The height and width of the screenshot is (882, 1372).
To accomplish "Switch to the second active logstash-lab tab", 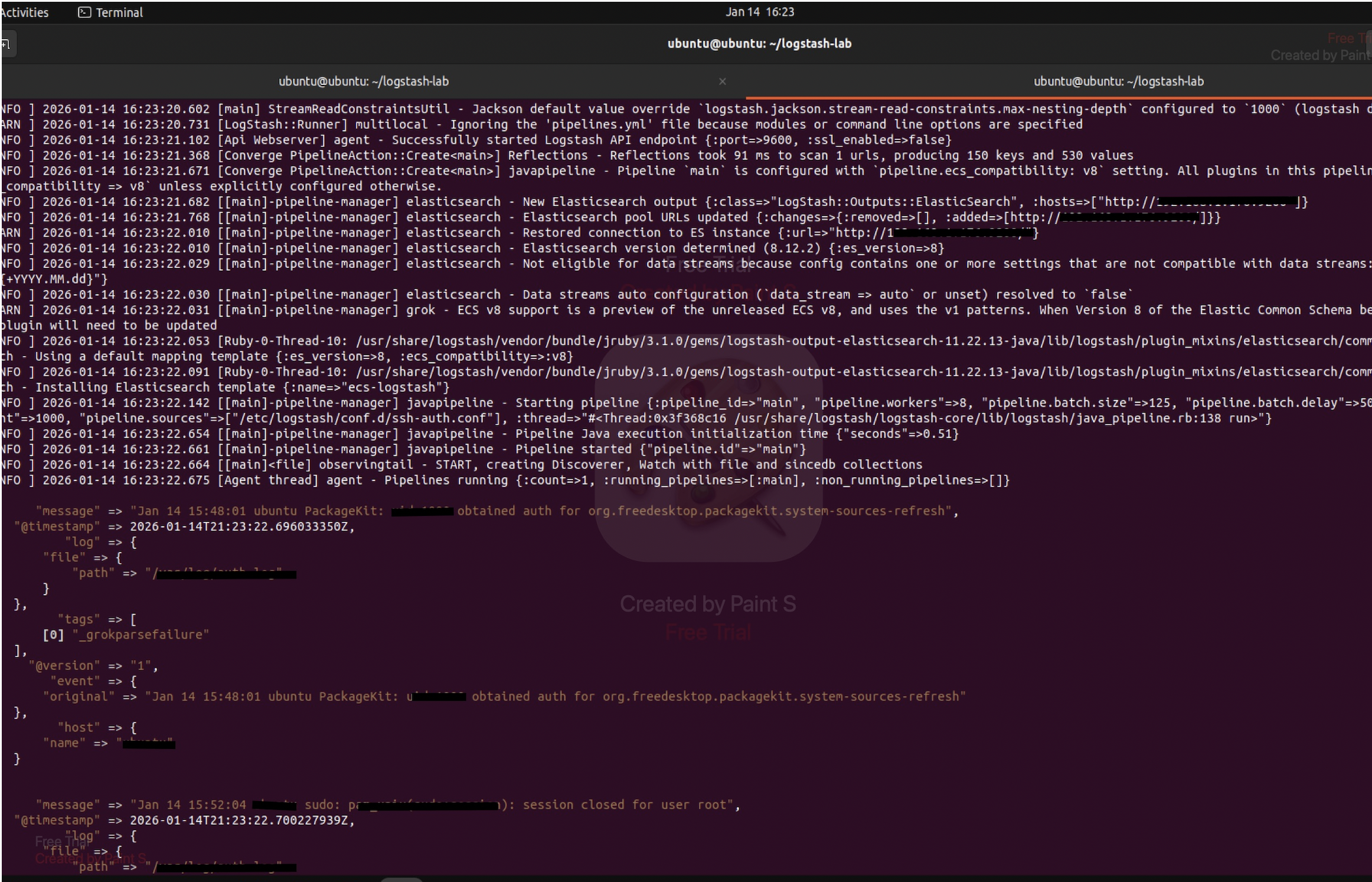I will point(1118,81).
